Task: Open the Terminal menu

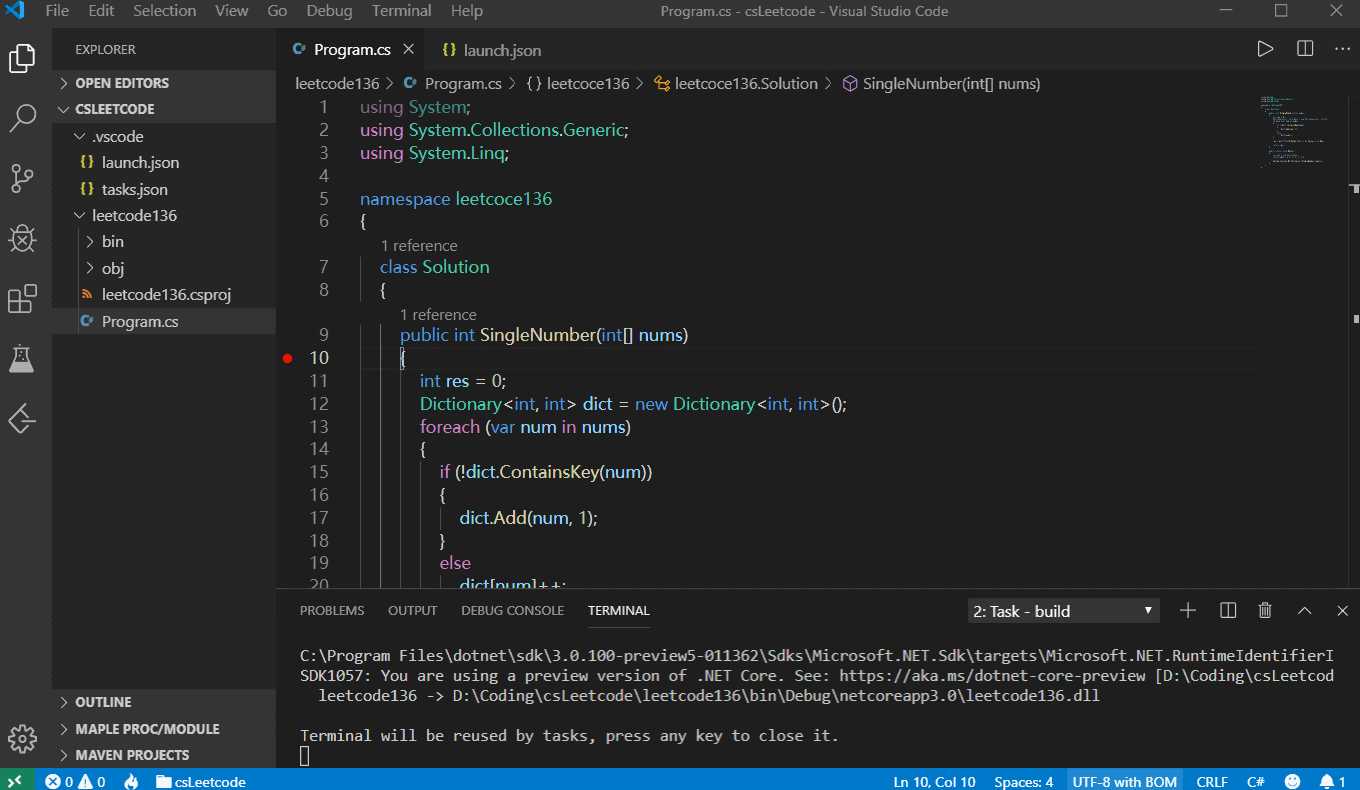Action: (401, 11)
